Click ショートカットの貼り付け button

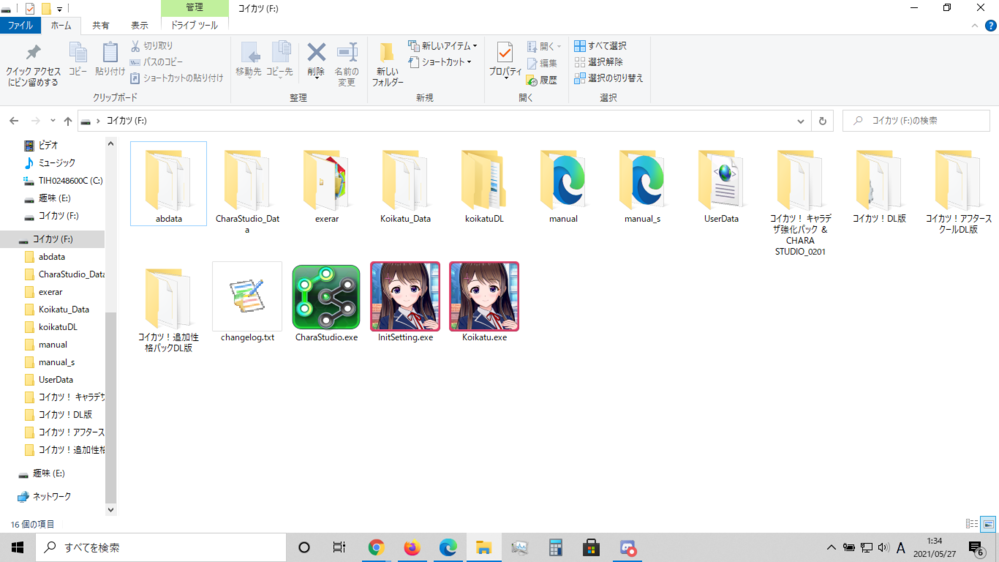(176, 78)
